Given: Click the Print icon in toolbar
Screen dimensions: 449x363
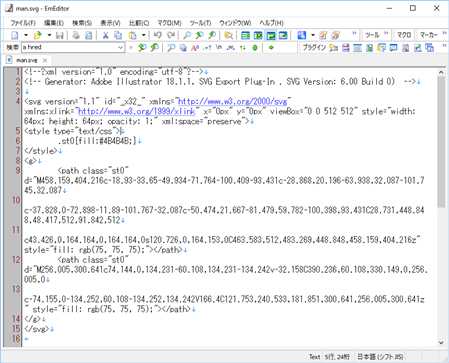Looking at the screenshot, I should coord(76,35).
